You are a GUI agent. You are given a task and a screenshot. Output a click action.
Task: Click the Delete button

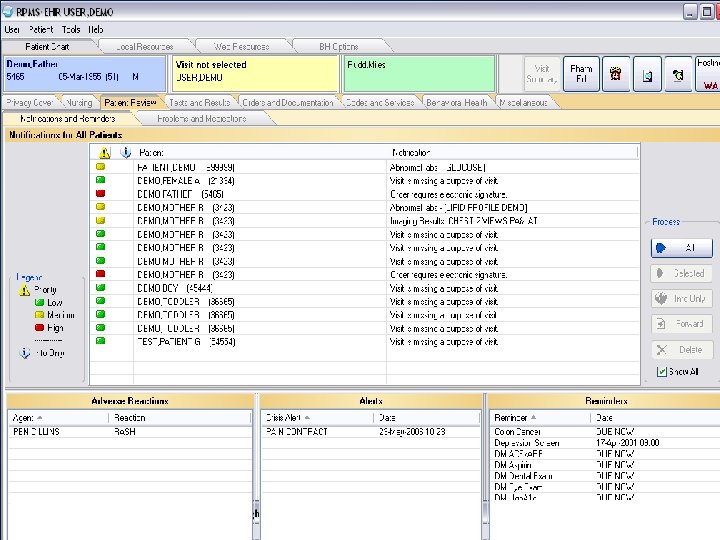click(x=682, y=350)
